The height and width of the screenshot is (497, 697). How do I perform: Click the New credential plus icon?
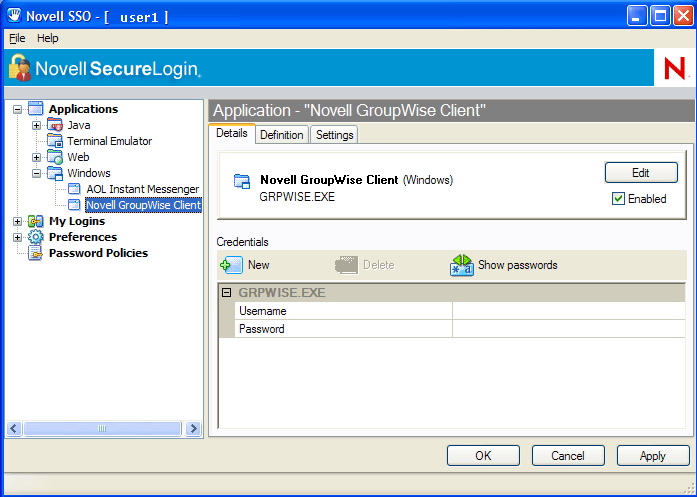[x=232, y=265]
